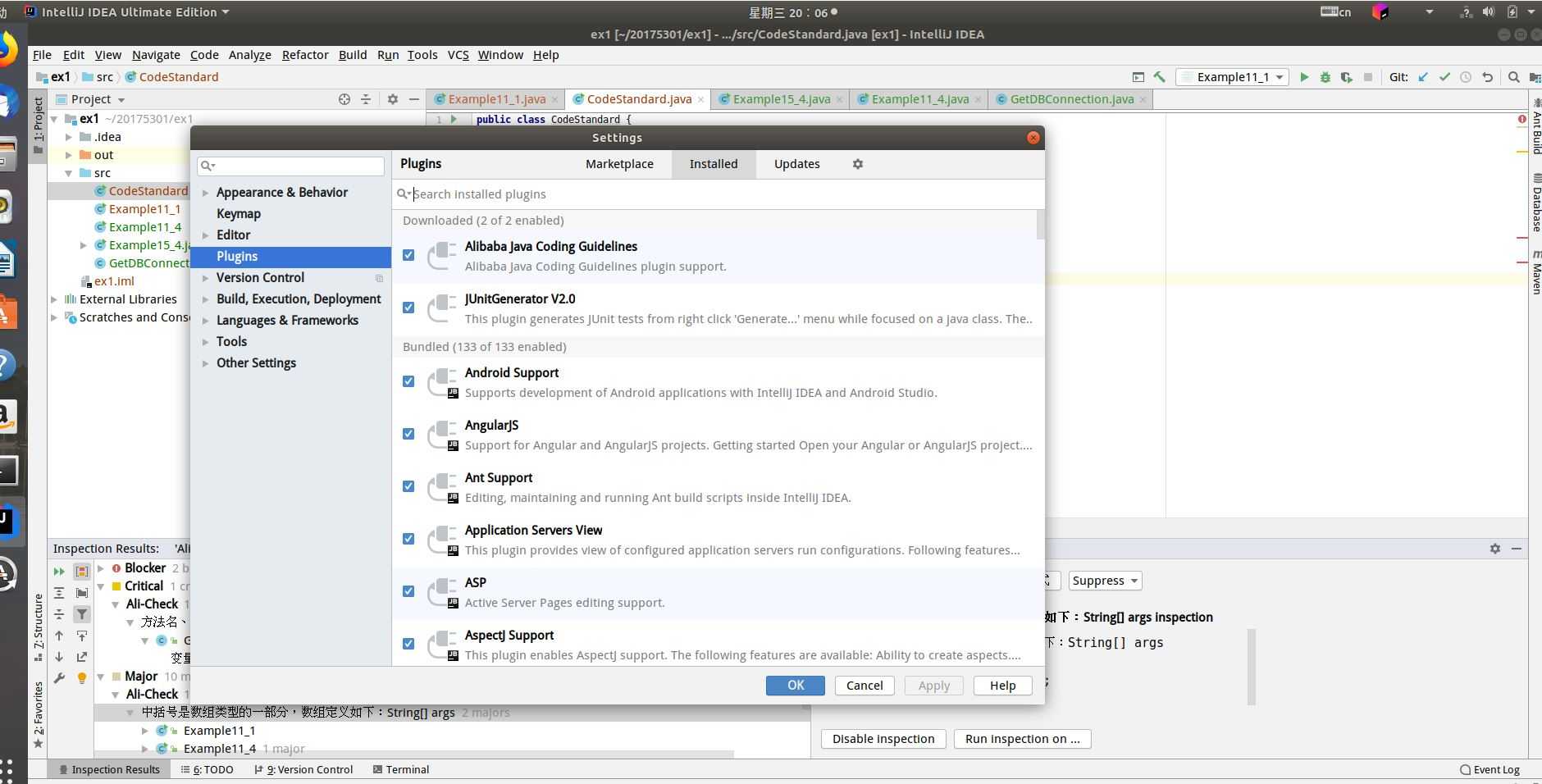Screen dimensions: 1542x784
Task: Run with coverage icon in toolbar
Action: tap(1346, 77)
